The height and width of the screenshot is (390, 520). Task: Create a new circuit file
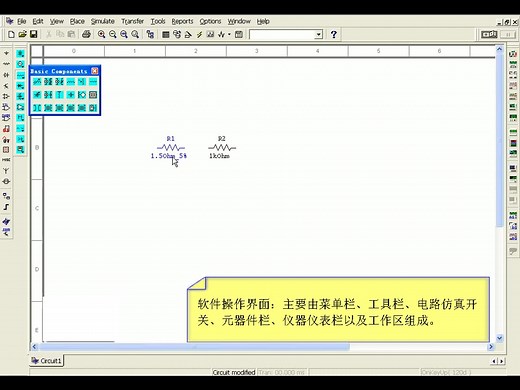11,34
